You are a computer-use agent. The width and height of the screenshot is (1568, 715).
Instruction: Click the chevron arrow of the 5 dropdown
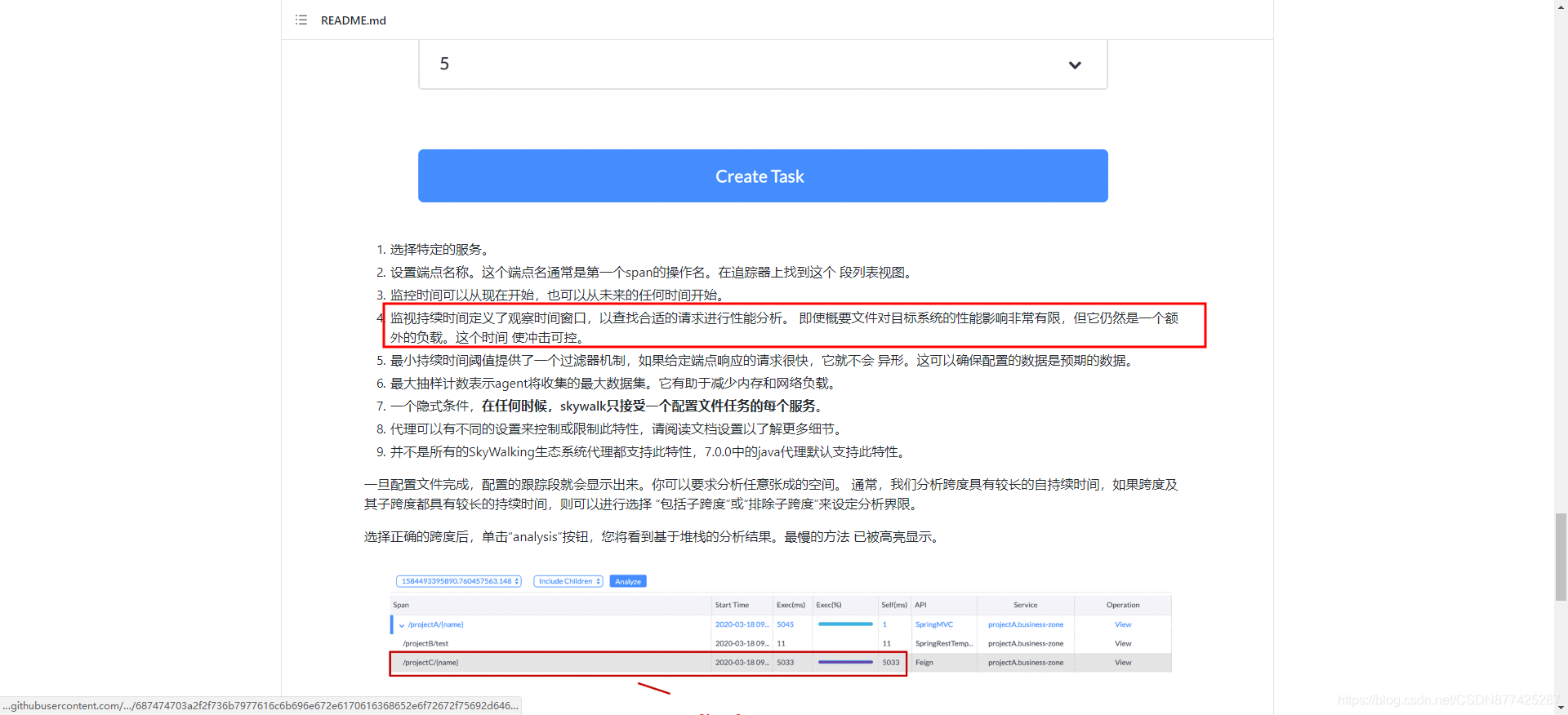coord(1075,64)
